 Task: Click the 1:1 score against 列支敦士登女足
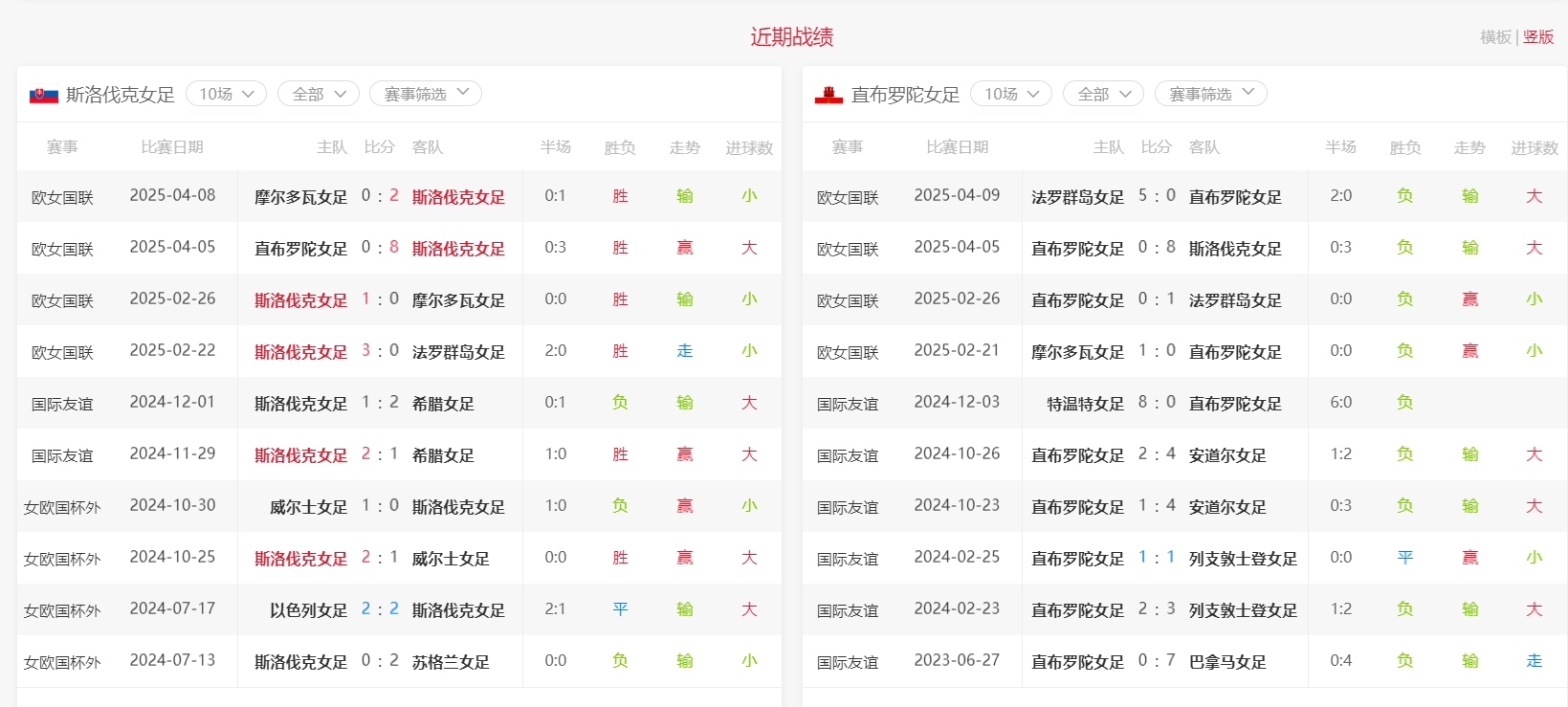tap(1157, 558)
